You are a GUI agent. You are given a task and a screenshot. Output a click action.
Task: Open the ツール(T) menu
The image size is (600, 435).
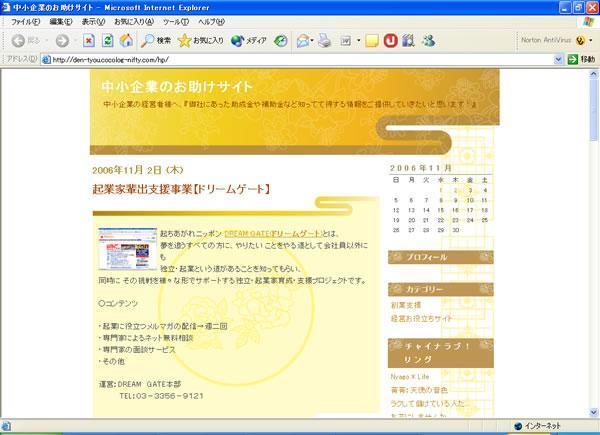click(176, 22)
